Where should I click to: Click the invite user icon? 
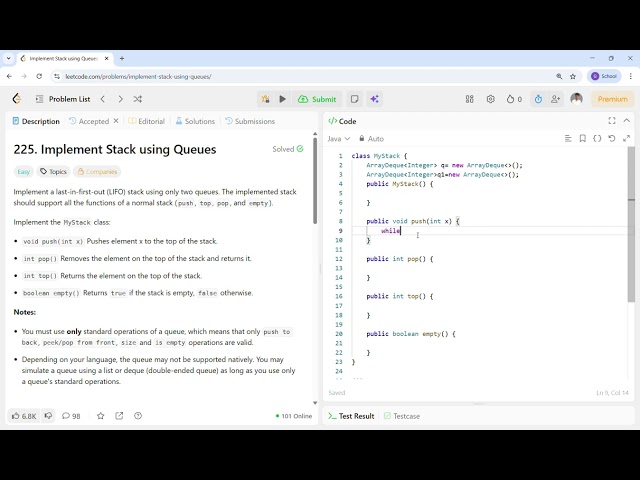(555, 99)
